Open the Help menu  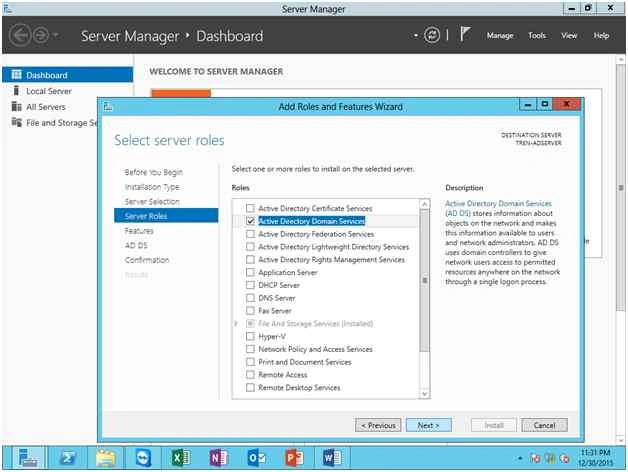[601, 36]
